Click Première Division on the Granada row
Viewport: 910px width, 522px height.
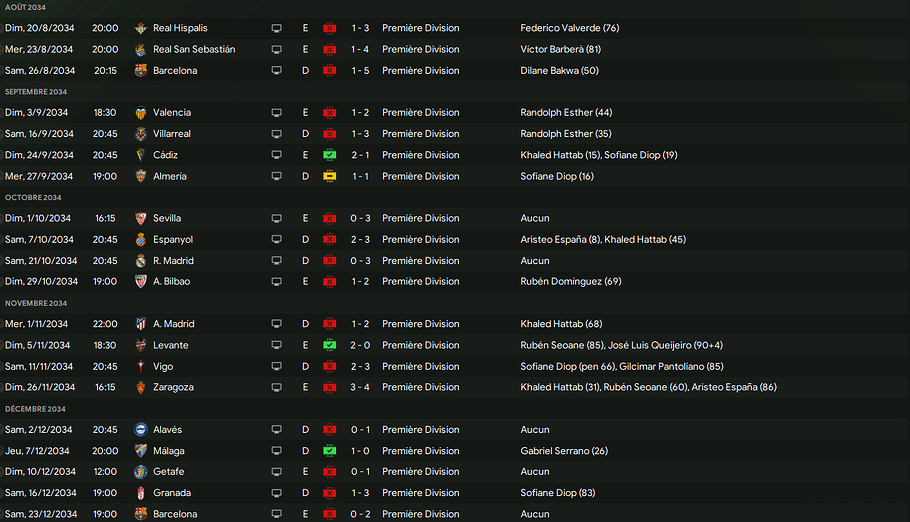click(x=420, y=493)
